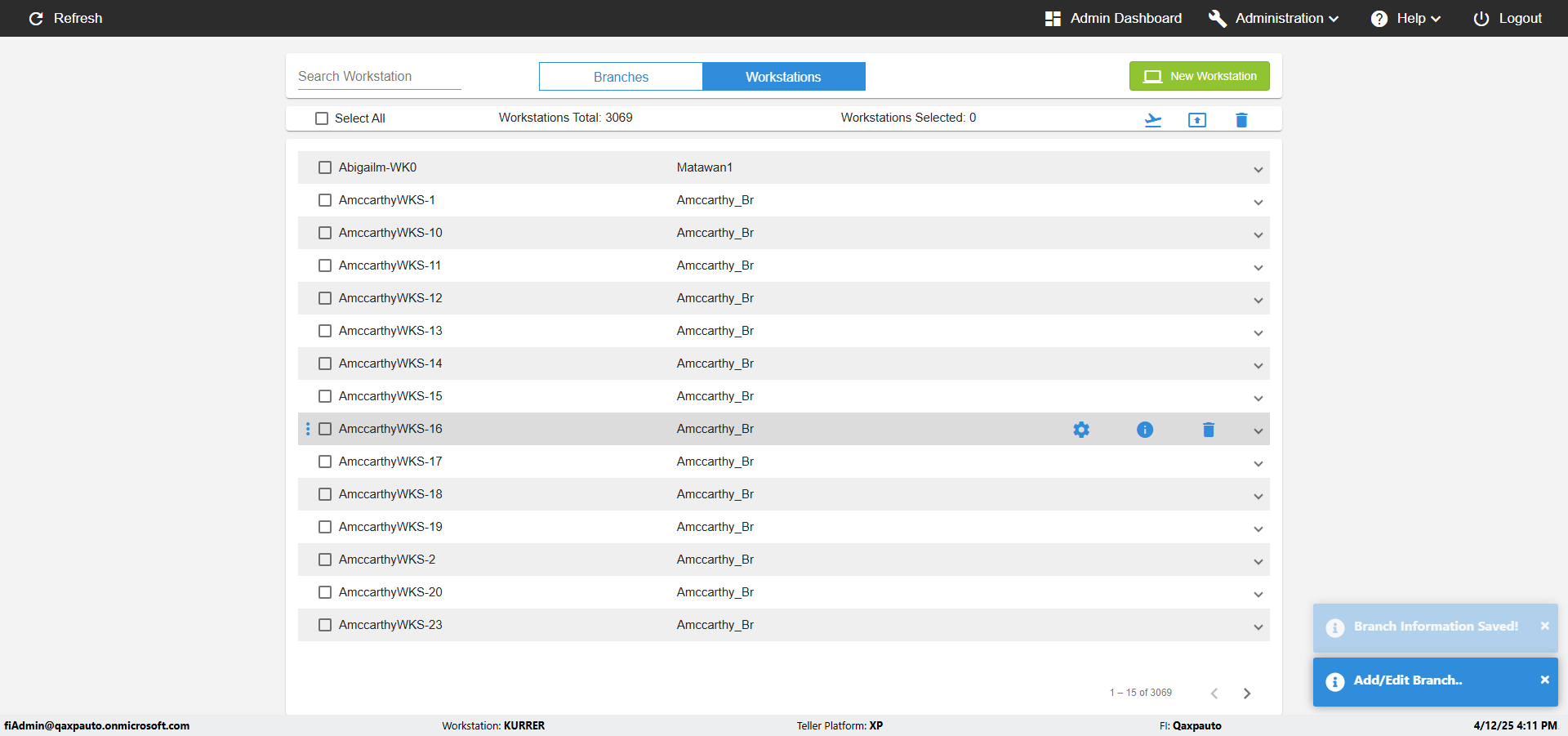This screenshot has height=736, width=1568.
Task: Click workstation name AmccarthyWKS-17
Action: pyautogui.click(x=390, y=462)
